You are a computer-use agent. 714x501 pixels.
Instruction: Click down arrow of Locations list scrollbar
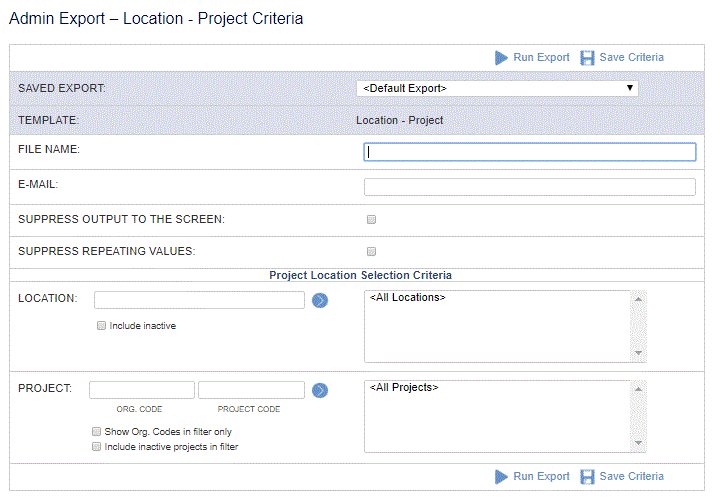point(638,353)
